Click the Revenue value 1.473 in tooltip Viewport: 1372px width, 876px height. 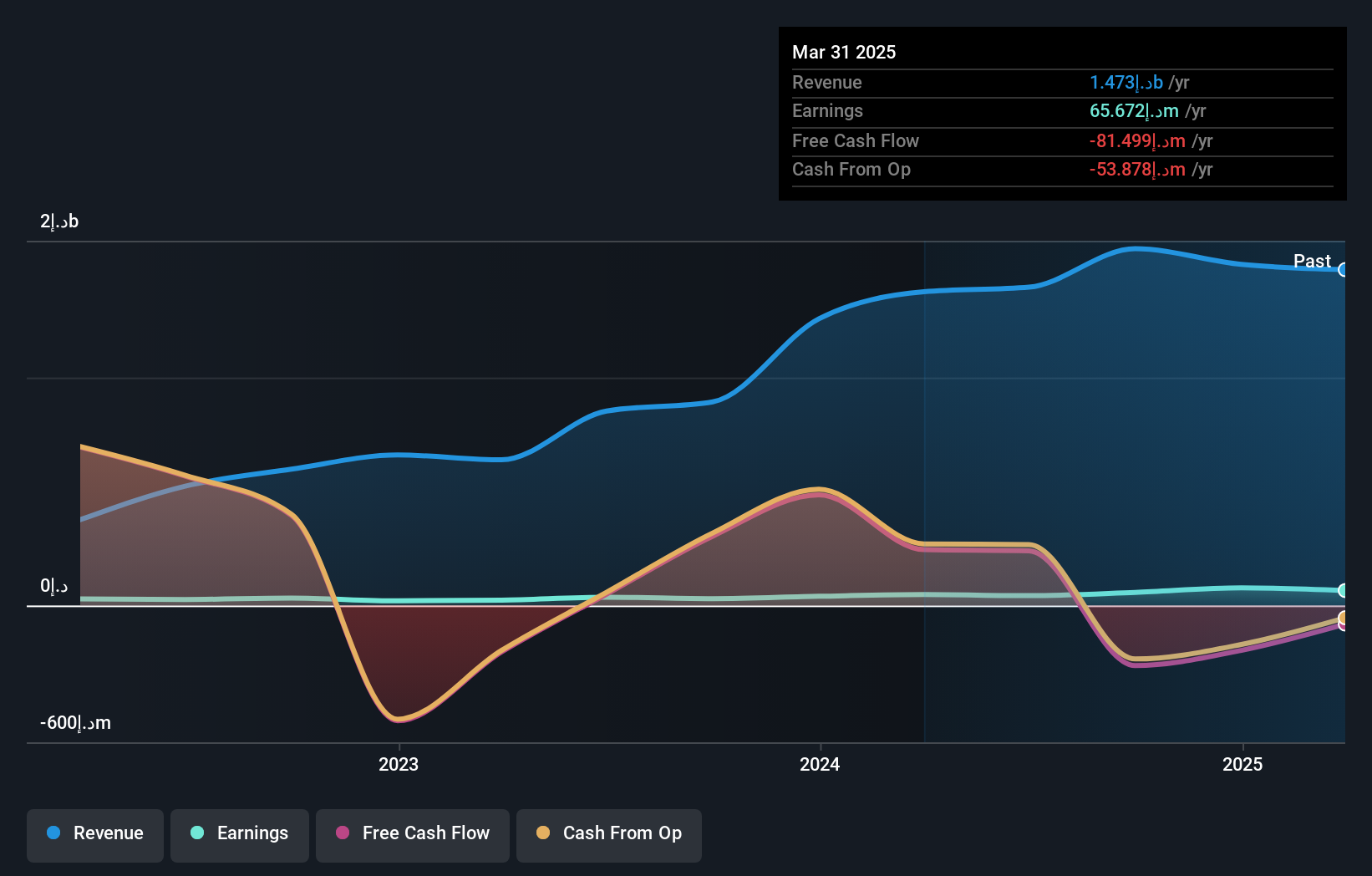[1126, 82]
